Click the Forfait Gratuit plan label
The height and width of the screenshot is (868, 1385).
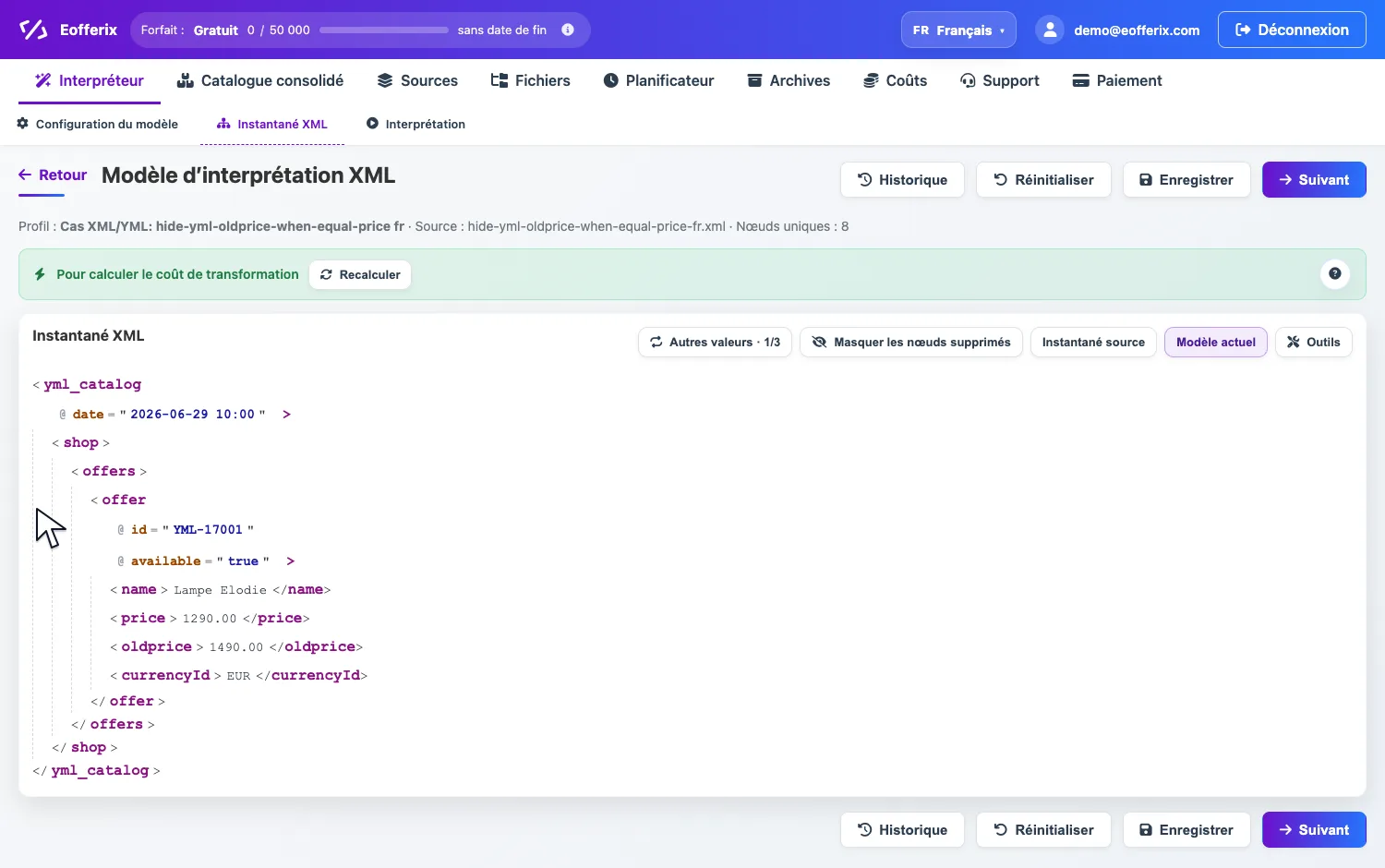[x=189, y=30]
